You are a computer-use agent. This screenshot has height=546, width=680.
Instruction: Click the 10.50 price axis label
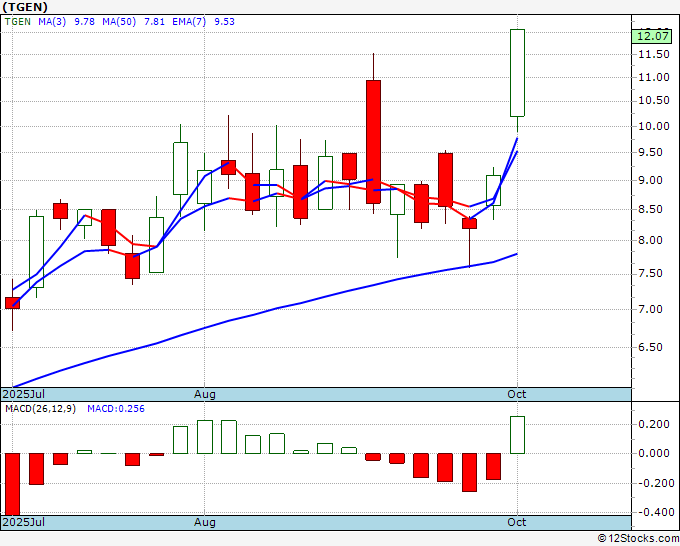(x=654, y=101)
